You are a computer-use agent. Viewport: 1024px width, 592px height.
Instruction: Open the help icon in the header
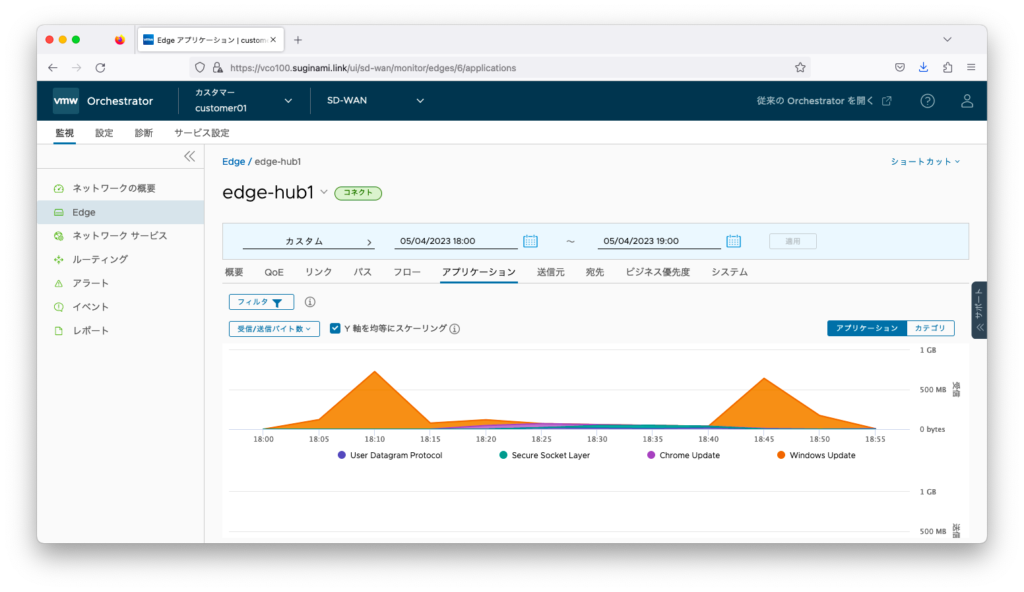click(x=927, y=100)
